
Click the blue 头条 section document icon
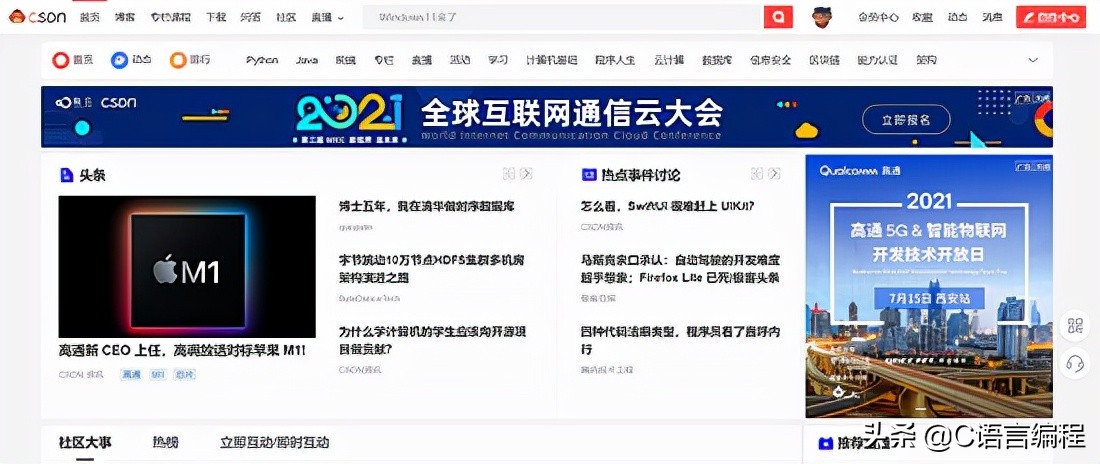[66, 175]
